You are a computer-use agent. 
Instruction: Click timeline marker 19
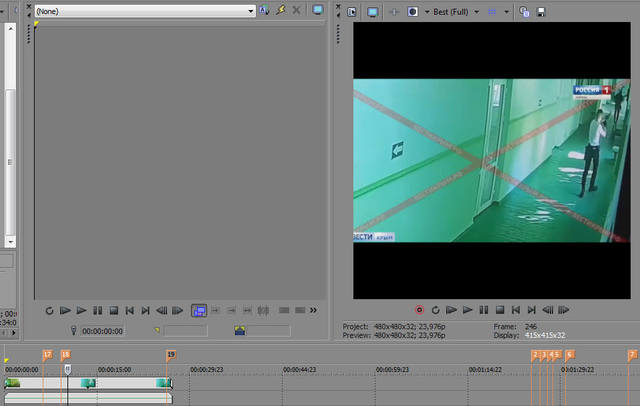[171, 355]
